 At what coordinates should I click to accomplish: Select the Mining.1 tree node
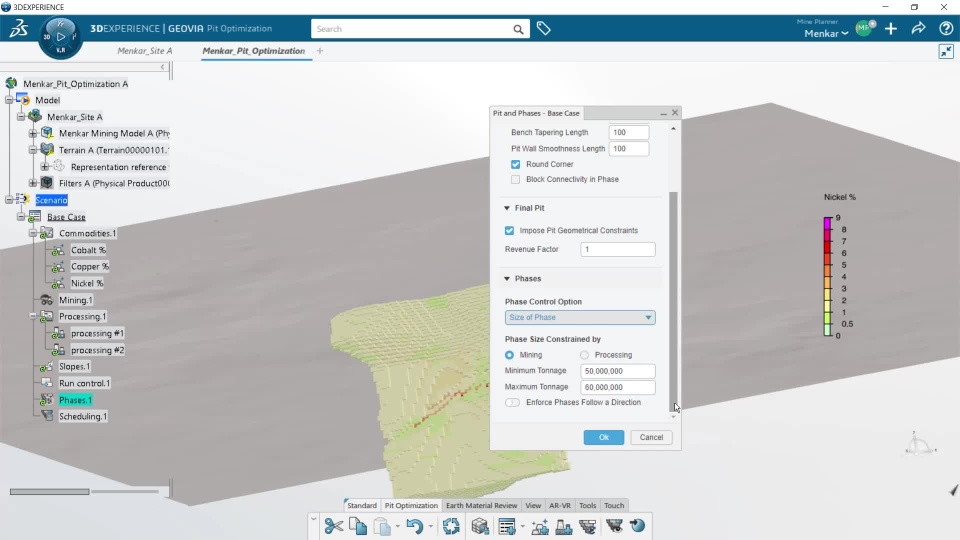(75, 300)
